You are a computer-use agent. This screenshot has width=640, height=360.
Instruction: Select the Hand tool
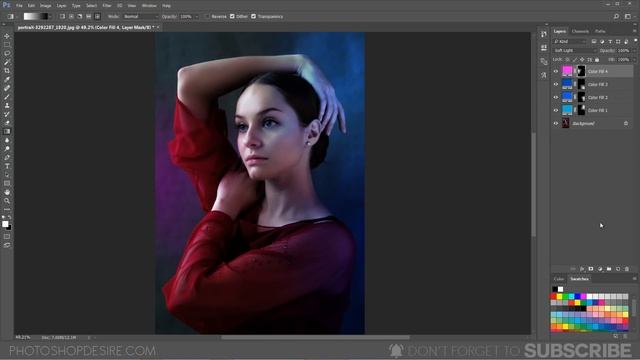pos(7,192)
